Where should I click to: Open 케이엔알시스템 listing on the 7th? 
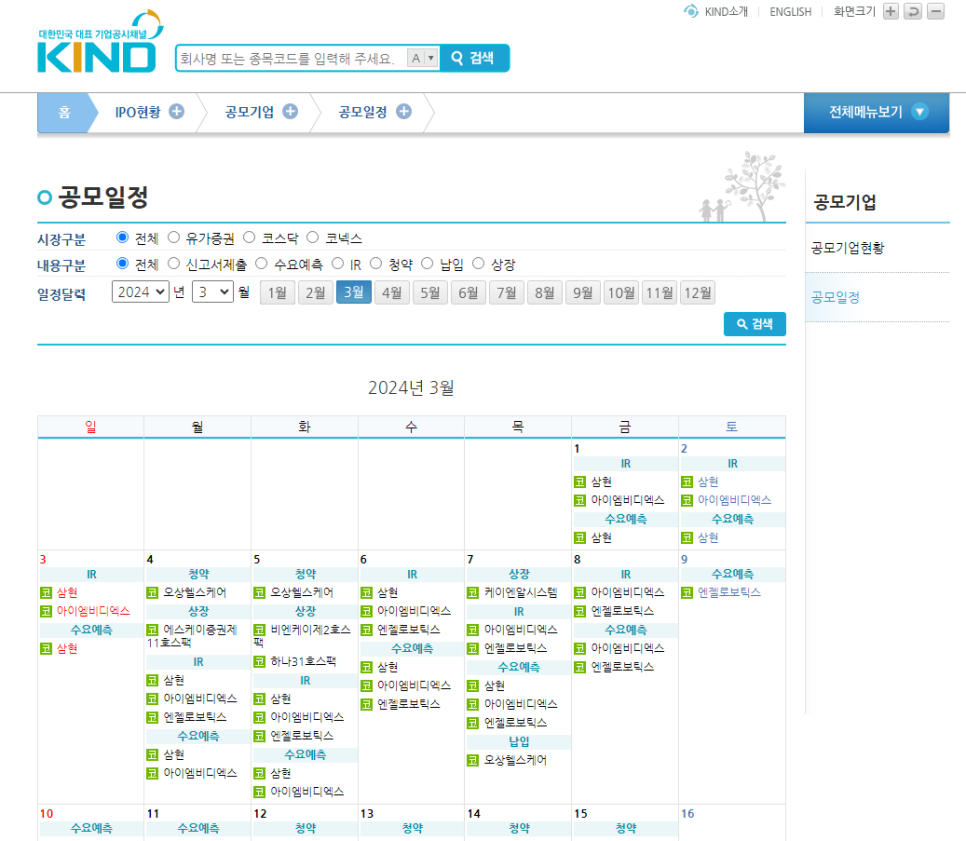pyautogui.click(x=521, y=593)
